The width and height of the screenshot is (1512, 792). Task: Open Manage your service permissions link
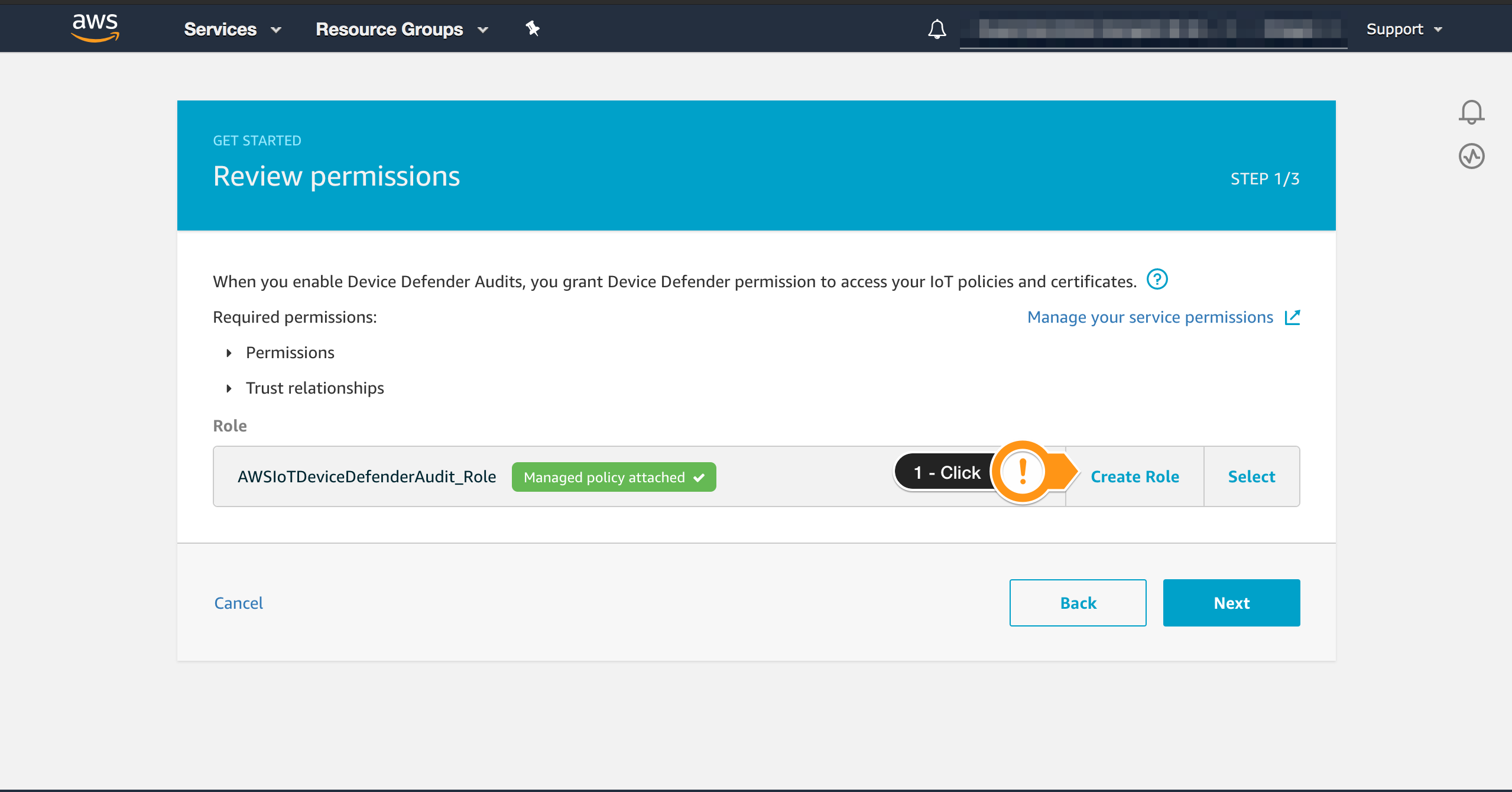[1150, 317]
